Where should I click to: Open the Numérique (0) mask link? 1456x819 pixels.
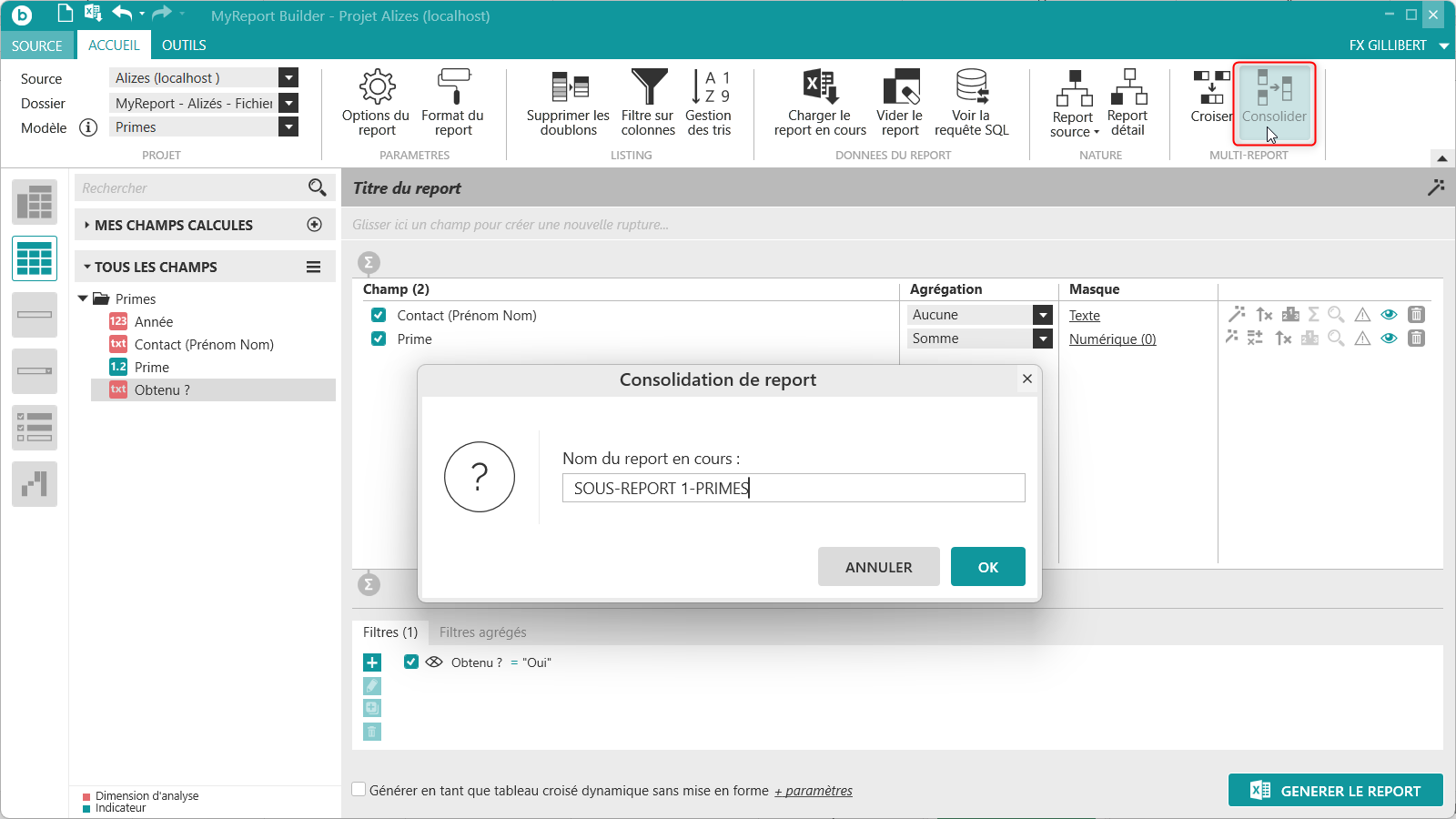1112,339
